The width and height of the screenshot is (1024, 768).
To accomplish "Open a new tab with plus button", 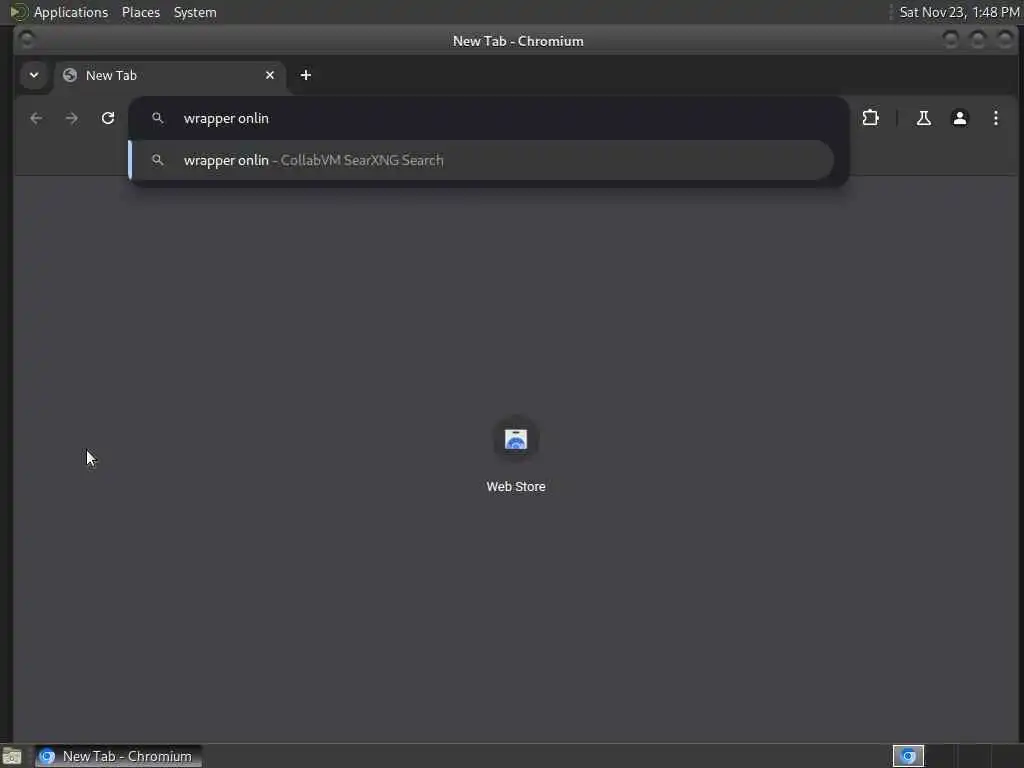I will [306, 75].
